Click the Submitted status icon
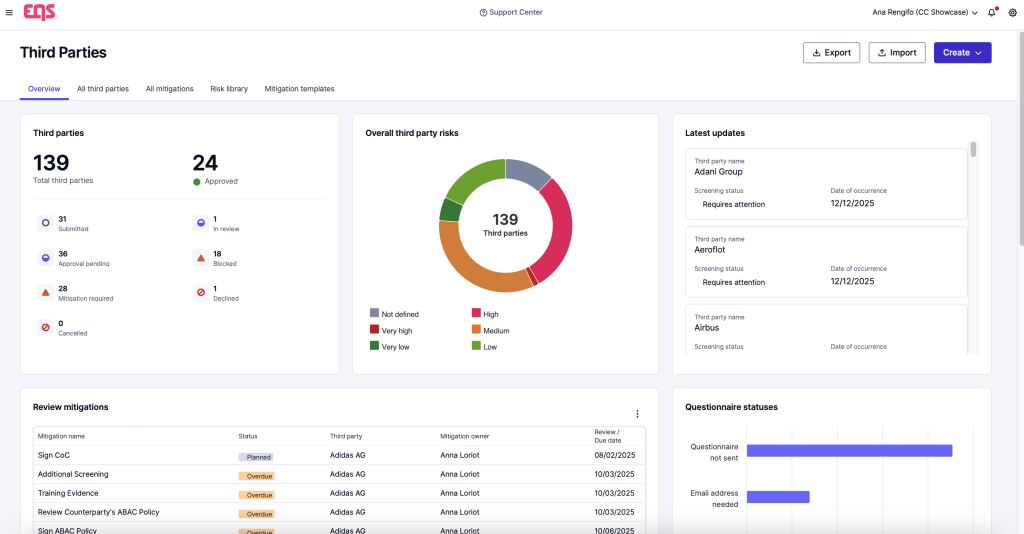This screenshot has width=1024, height=534. point(45,223)
